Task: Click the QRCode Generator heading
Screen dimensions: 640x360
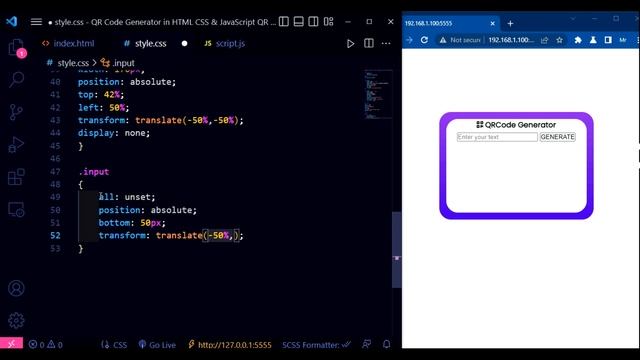Action: coord(516,125)
